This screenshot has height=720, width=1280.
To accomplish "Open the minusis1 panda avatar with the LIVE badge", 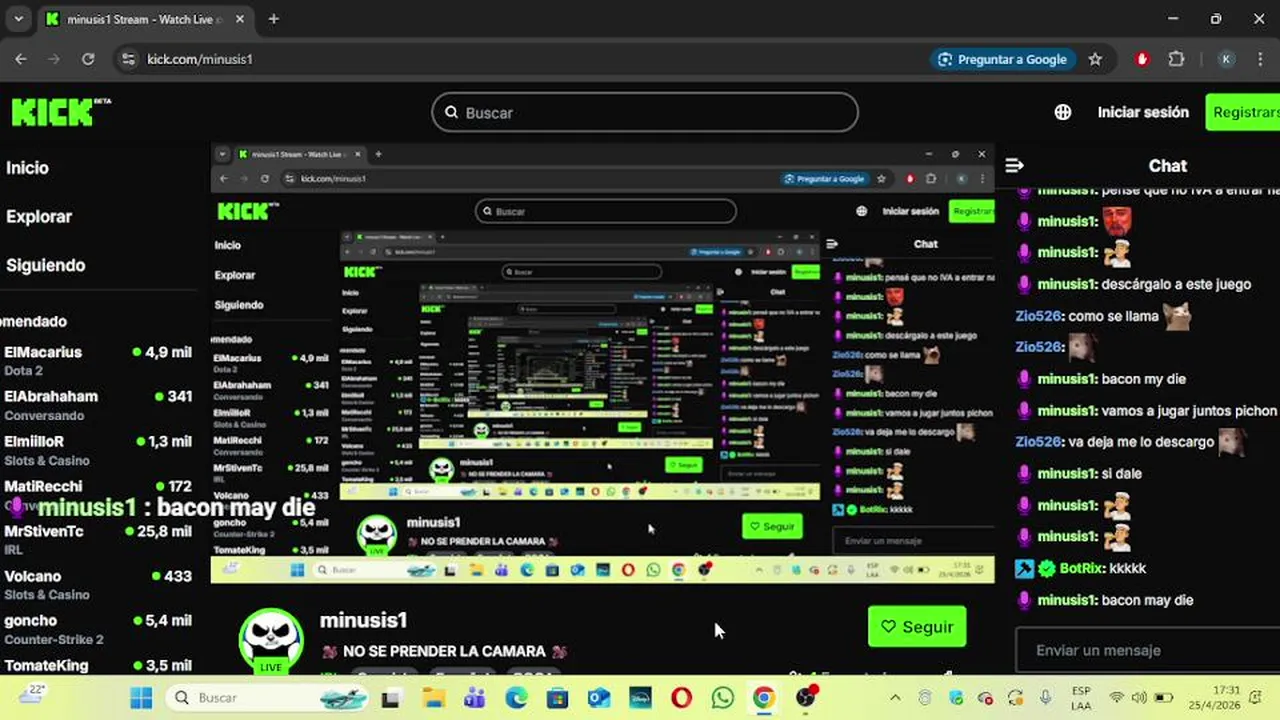I will (270, 640).
